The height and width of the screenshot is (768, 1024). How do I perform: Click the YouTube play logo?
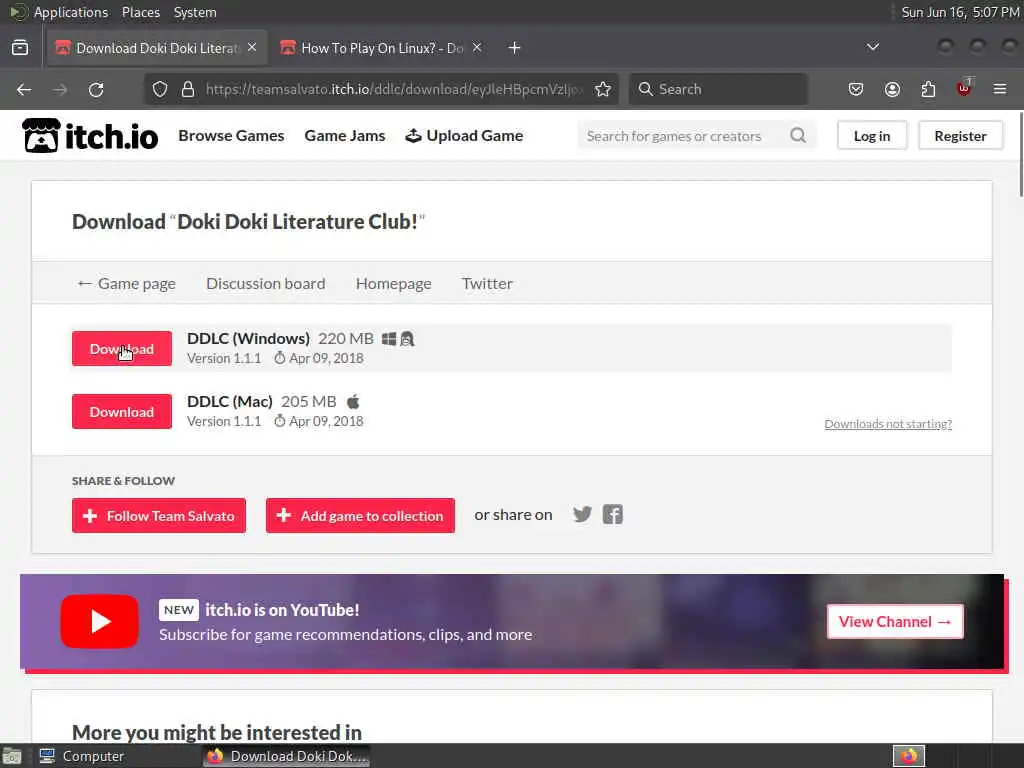tap(99, 621)
